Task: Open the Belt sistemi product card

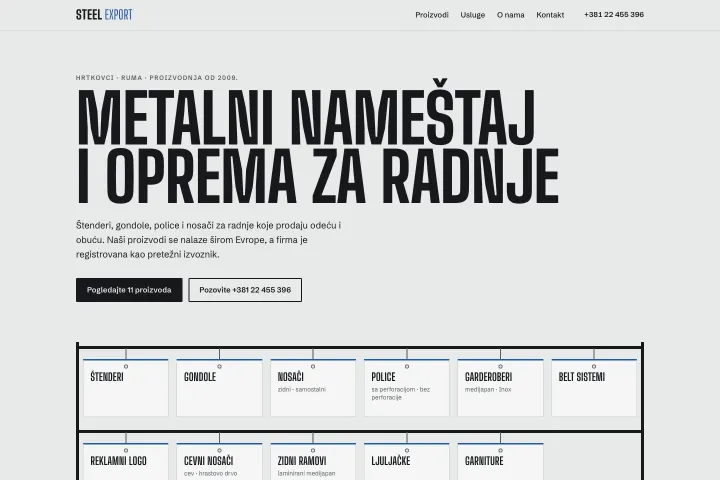Action: [x=594, y=388]
